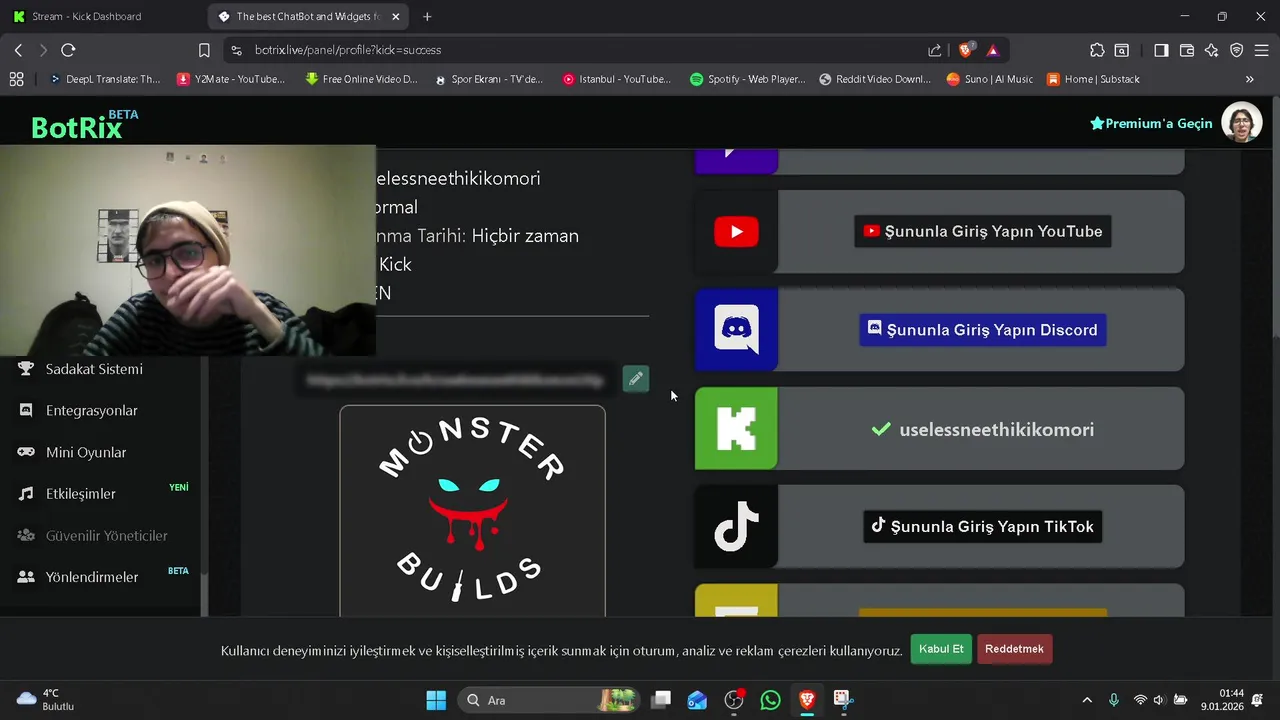Open the Brave hamburger menu
The width and height of the screenshot is (1280, 720).
coord(1261,50)
